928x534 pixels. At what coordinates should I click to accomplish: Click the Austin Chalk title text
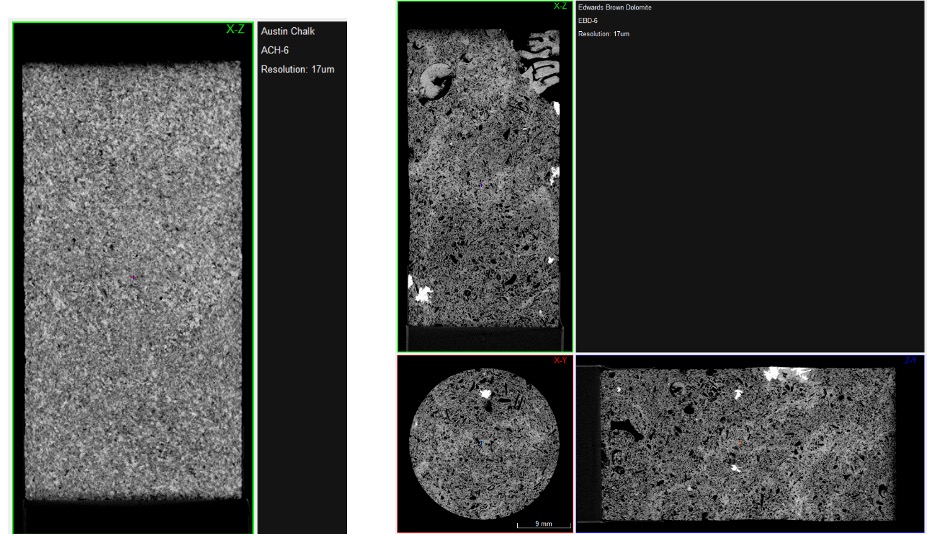pos(288,31)
